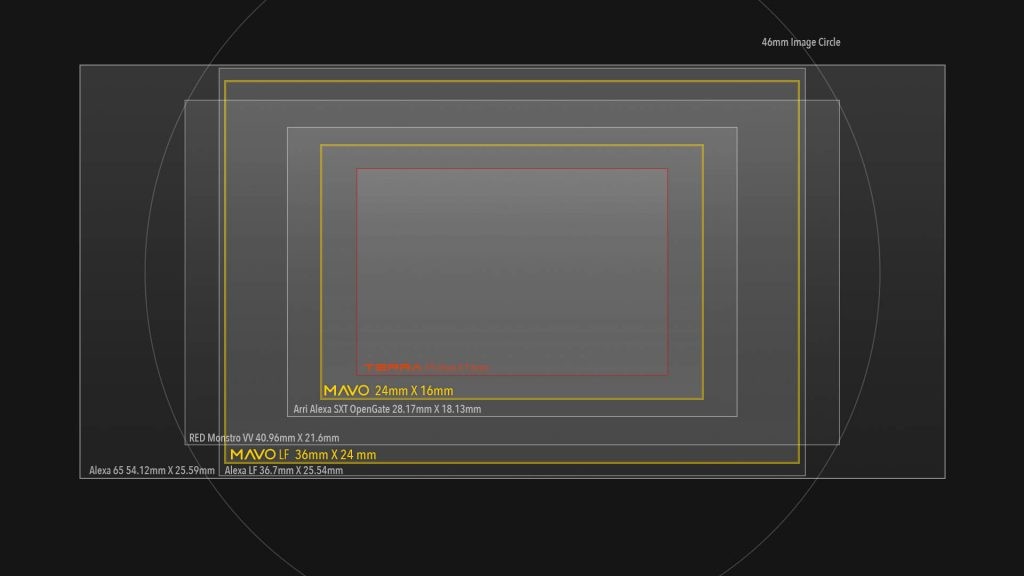Click "Alexa LF 36.7mm X 25.54mm" label

(283, 470)
